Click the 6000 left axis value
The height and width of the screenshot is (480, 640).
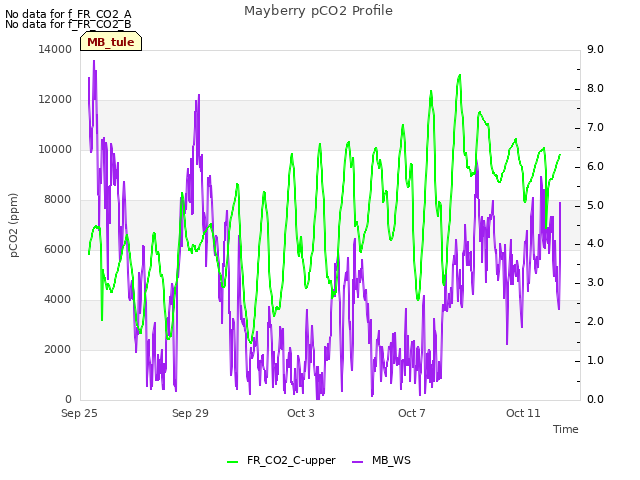(58, 249)
